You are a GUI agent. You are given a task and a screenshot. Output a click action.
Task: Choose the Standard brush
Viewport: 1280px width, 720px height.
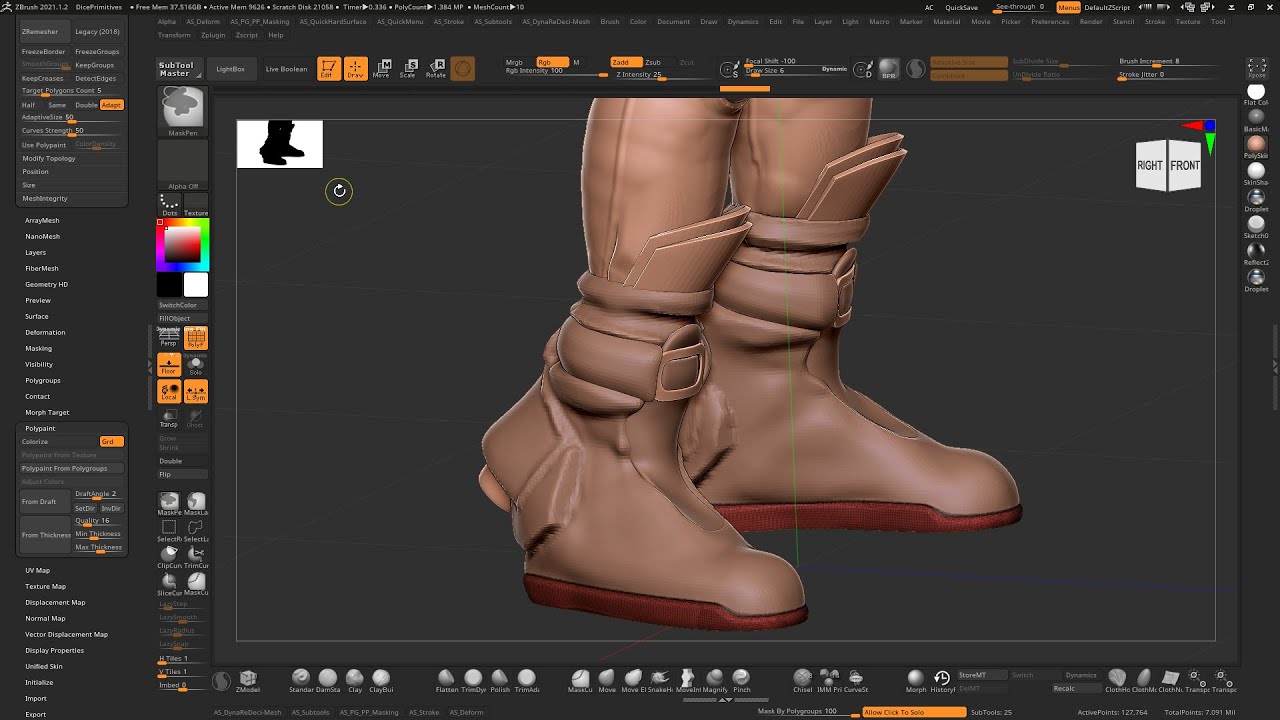tap(300, 681)
